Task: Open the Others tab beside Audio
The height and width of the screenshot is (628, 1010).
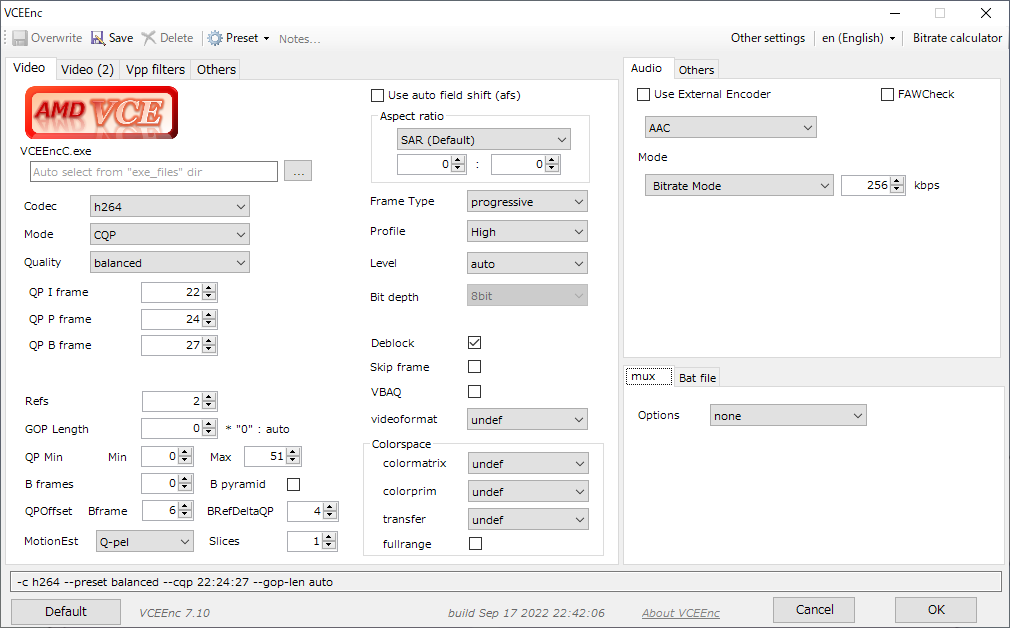Action: [x=696, y=70]
